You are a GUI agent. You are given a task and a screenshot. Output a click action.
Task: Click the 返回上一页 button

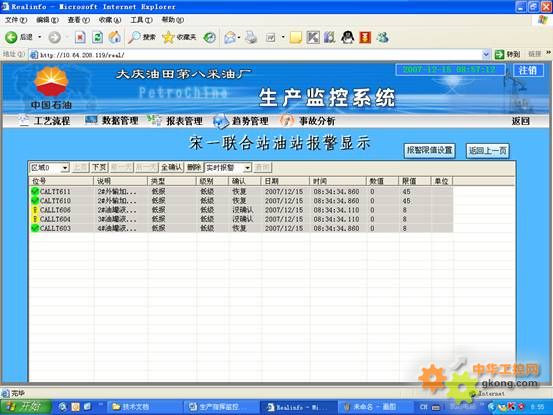pyautogui.click(x=487, y=151)
